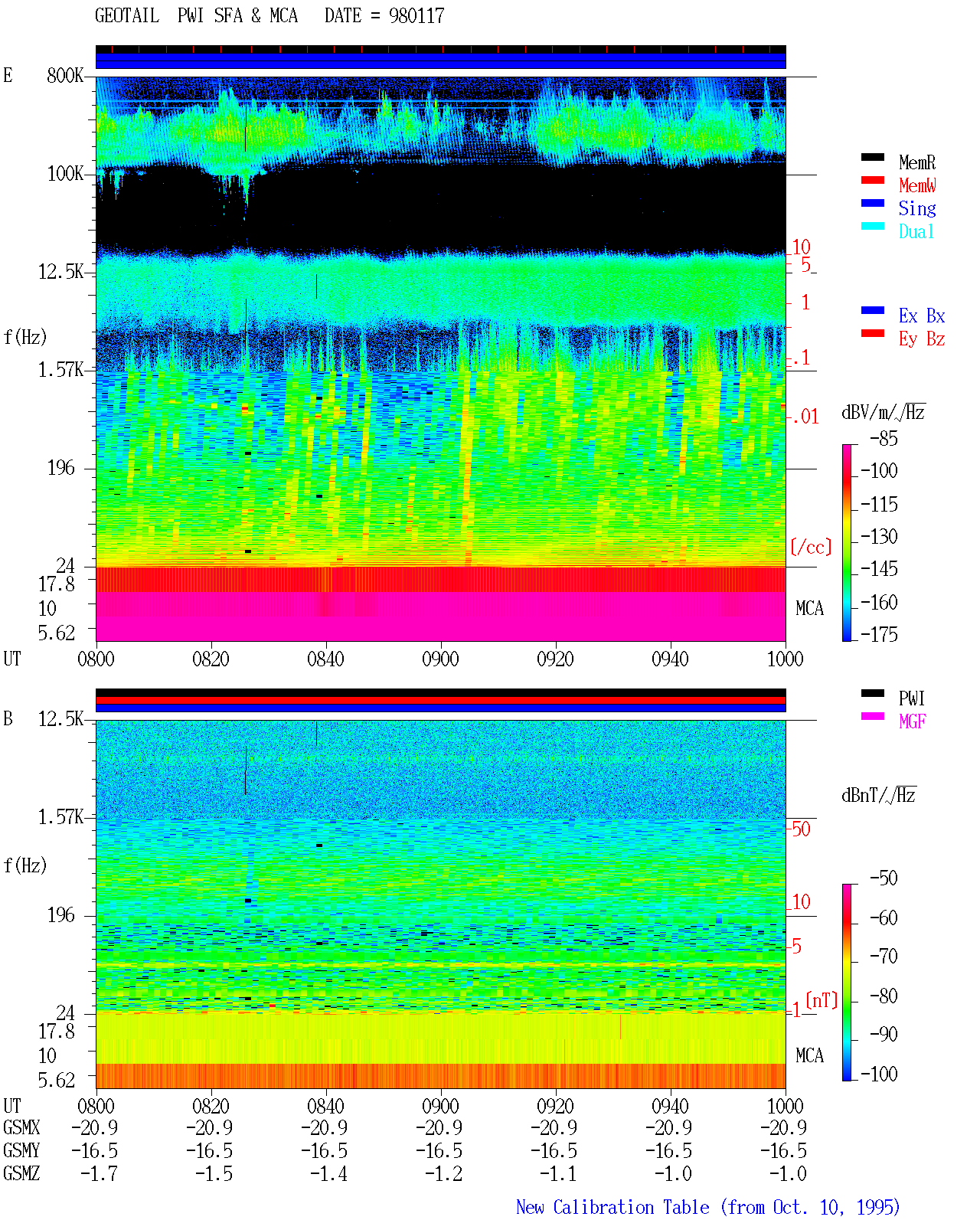Click the red .01 density tick label

tap(805, 417)
